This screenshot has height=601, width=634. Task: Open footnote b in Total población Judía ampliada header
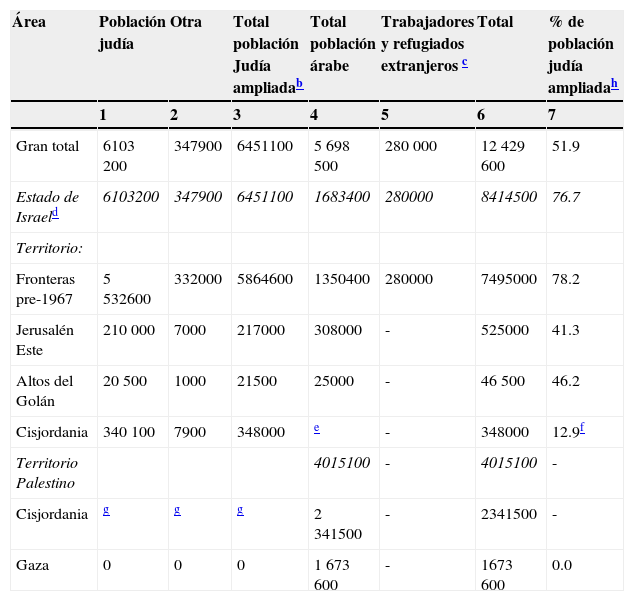point(299,86)
